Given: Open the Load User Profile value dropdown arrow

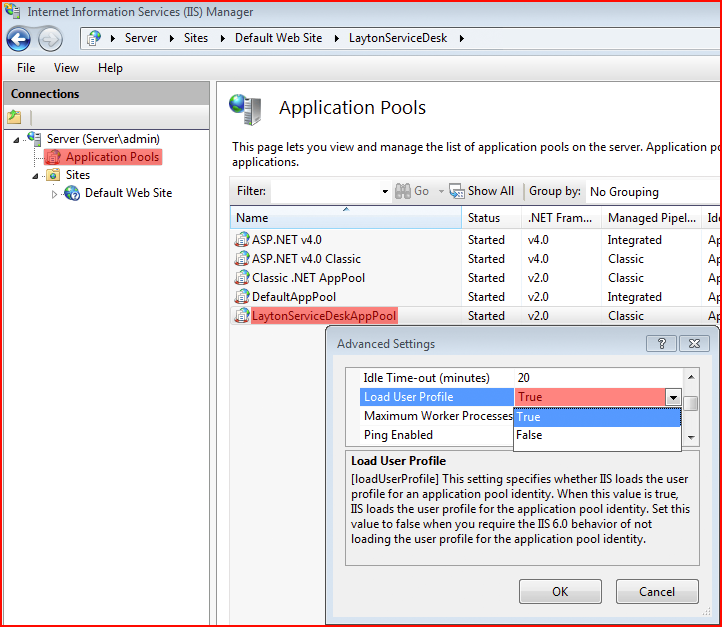Looking at the screenshot, I should tap(673, 397).
